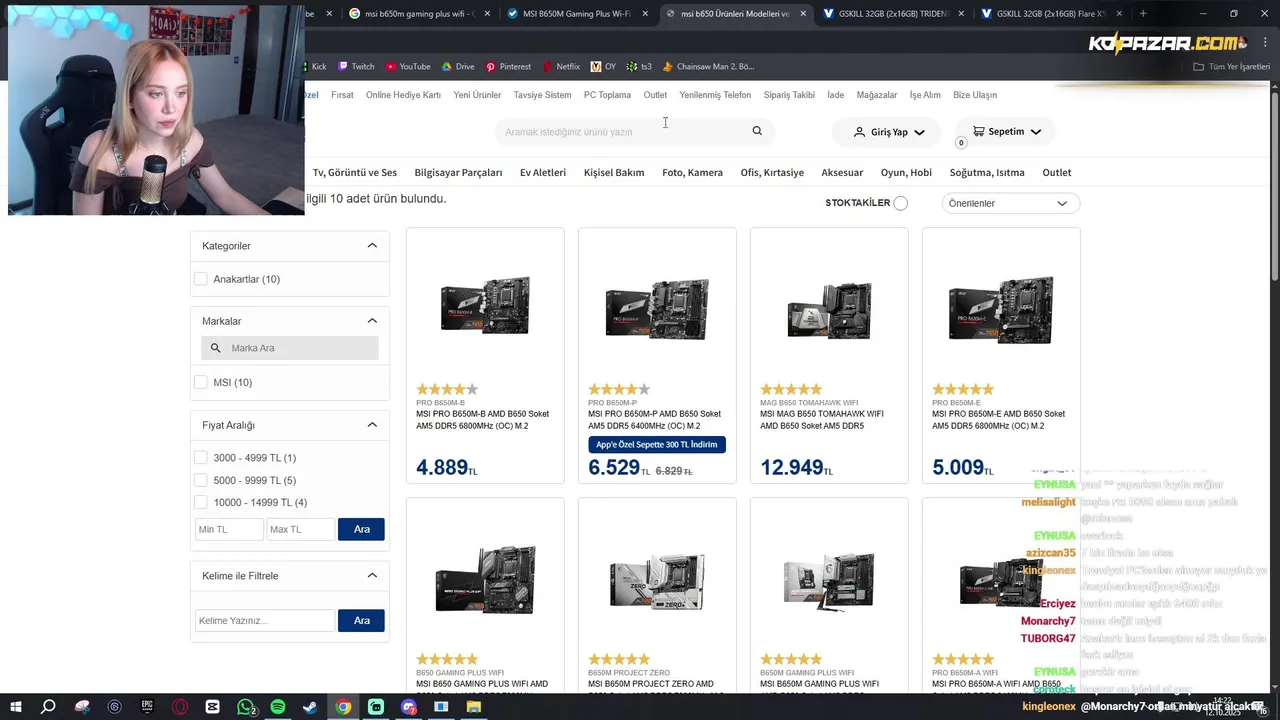Check the Anakartlar (10) category checkbox
The image size is (1280, 720).
tap(201, 279)
